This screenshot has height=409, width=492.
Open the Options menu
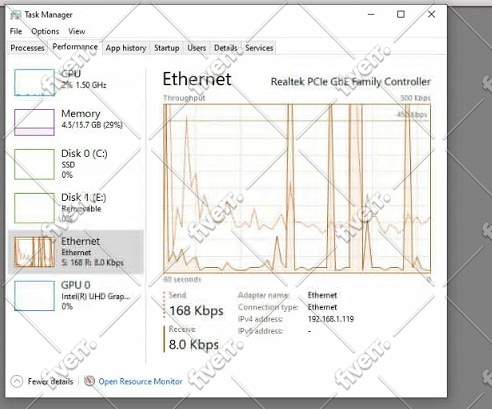(45, 31)
